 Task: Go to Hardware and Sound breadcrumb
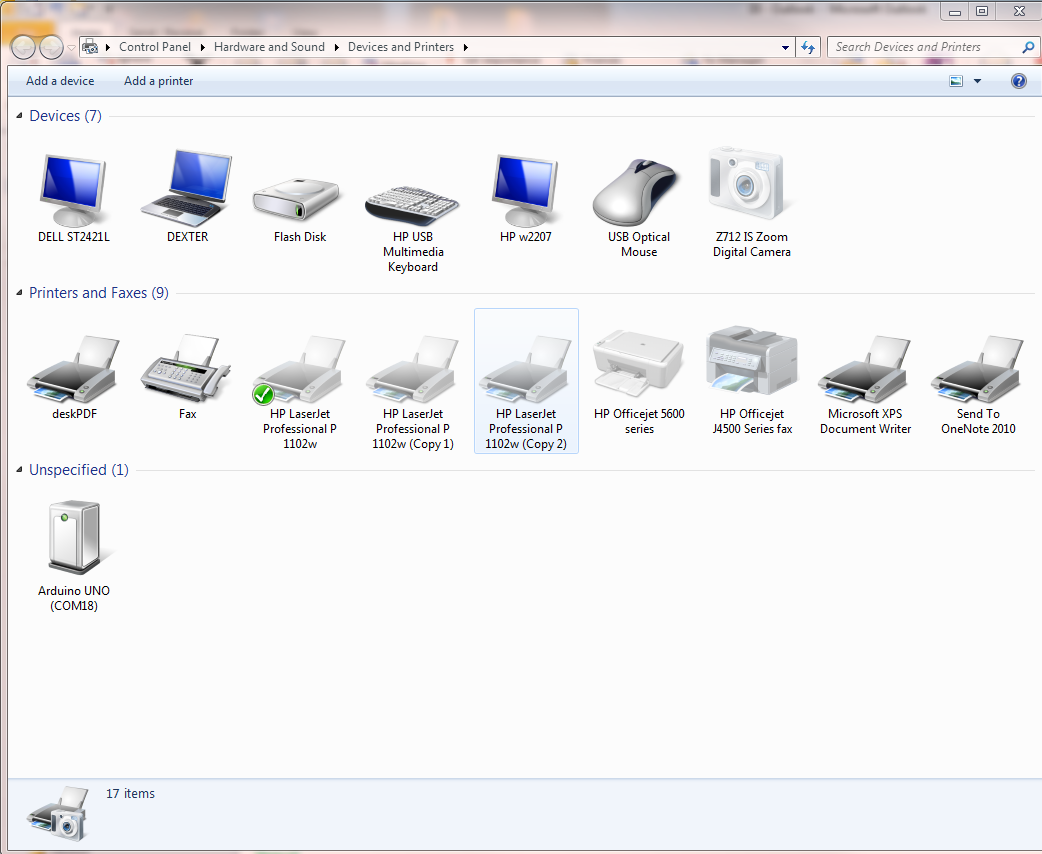(x=269, y=47)
